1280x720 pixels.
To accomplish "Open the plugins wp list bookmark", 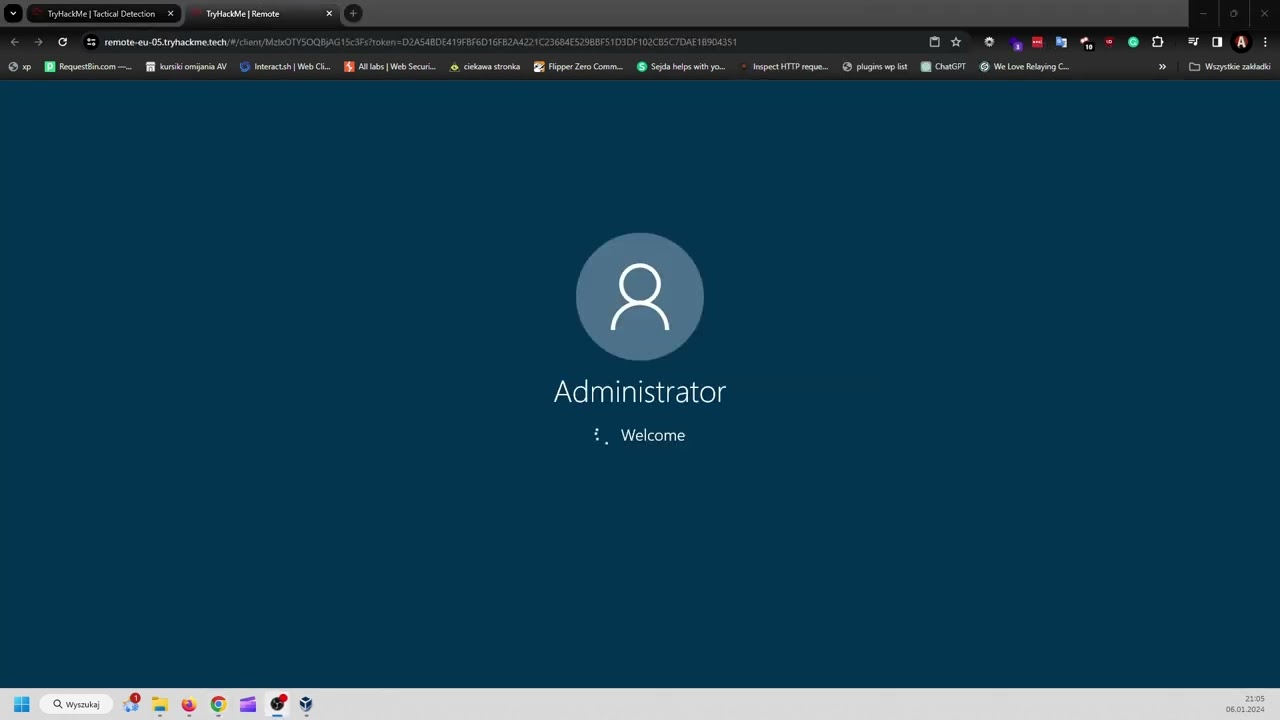I will point(875,67).
